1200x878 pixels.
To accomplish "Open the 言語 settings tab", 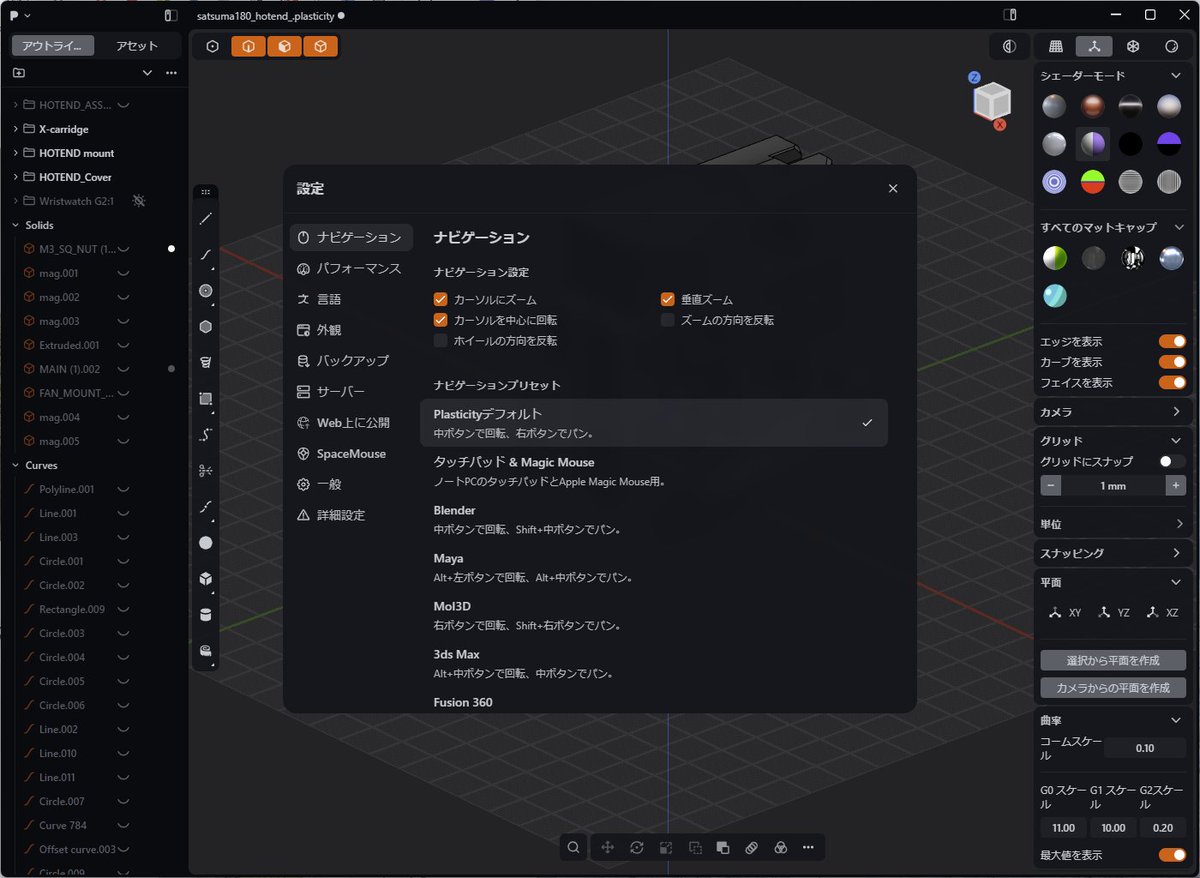I will pos(351,299).
